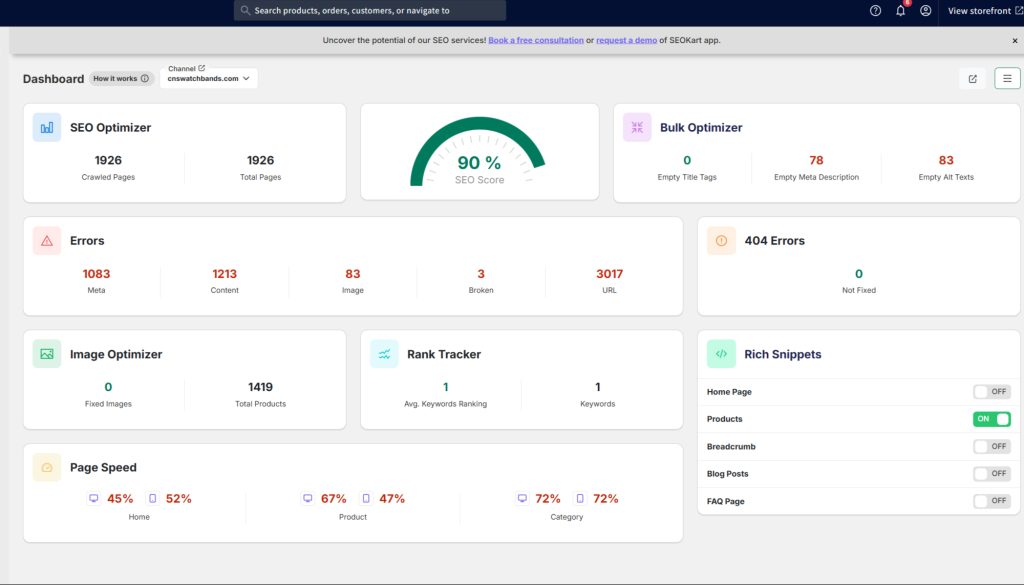
Task: Click the SEO Optimizer bar chart icon
Action: click(46, 127)
